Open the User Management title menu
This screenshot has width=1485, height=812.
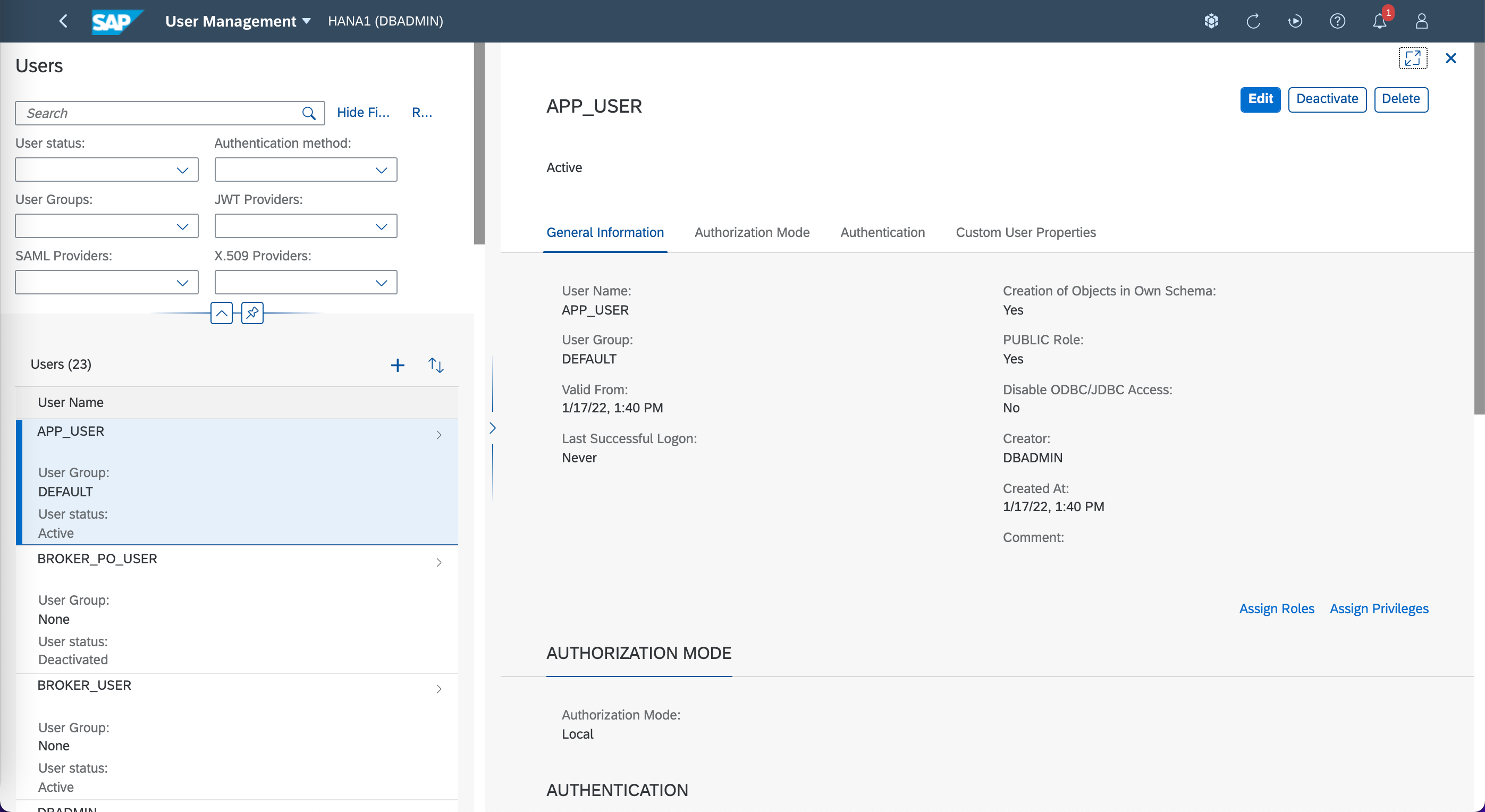238,21
